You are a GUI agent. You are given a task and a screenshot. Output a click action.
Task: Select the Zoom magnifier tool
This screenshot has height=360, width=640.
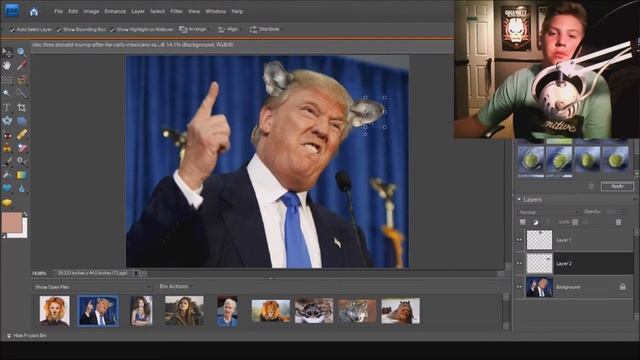(21, 52)
